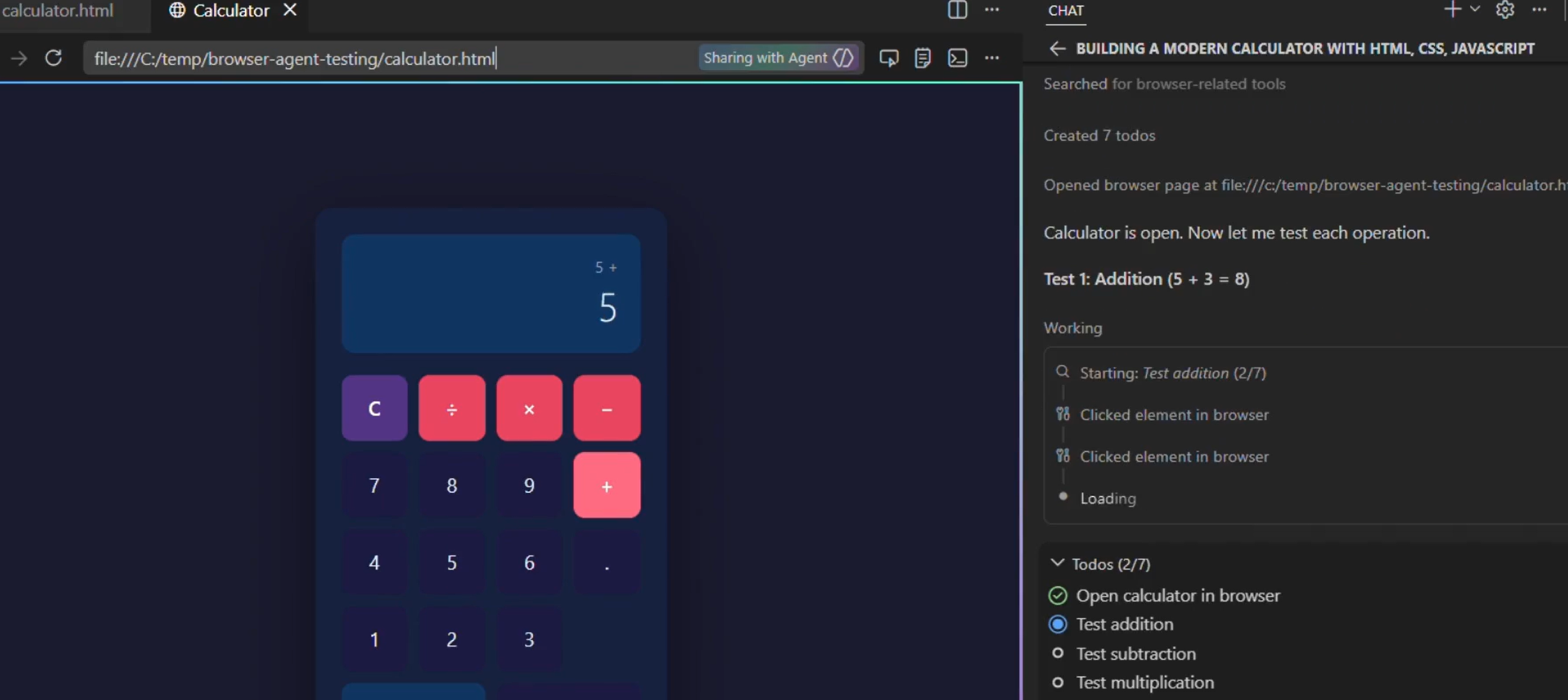Go forward in browser history
The height and width of the screenshot is (700, 1568).
[19, 58]
